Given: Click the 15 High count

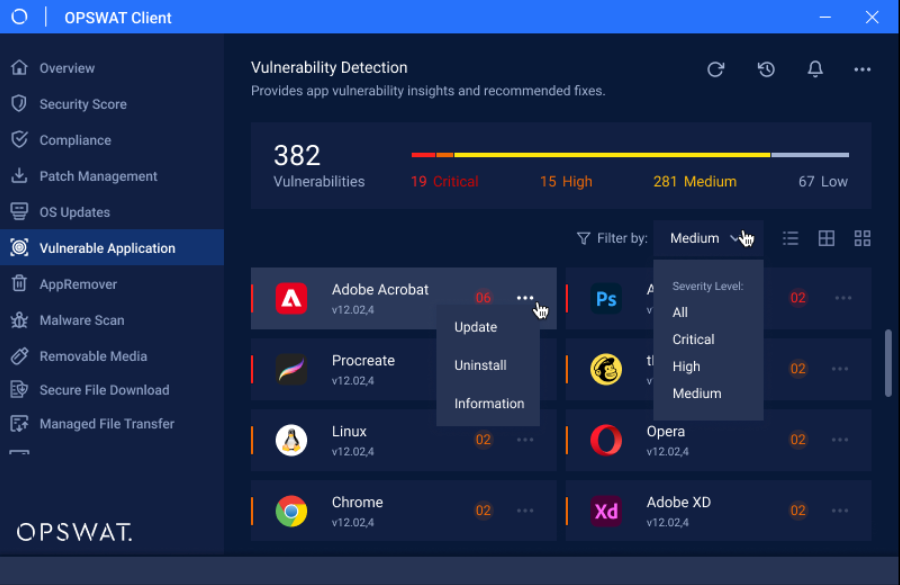Looking at the screenshot, I should click(x=566, y=181).
